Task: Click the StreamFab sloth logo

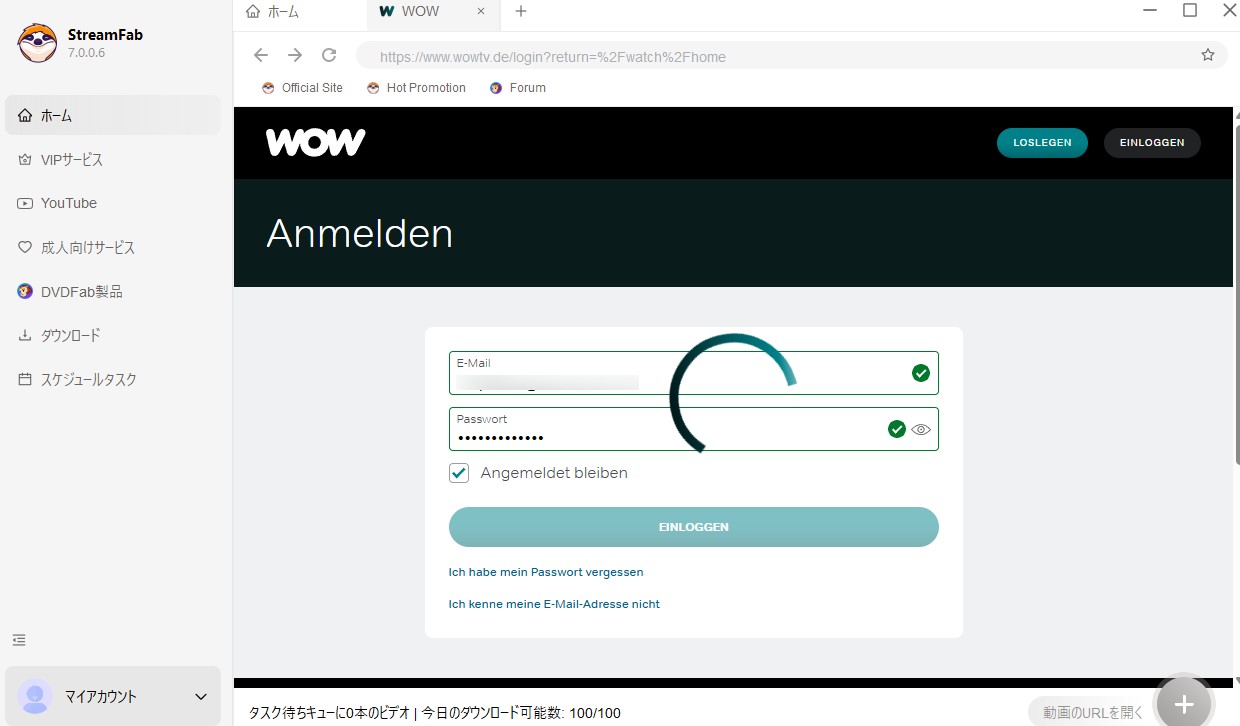Action: 37,42
